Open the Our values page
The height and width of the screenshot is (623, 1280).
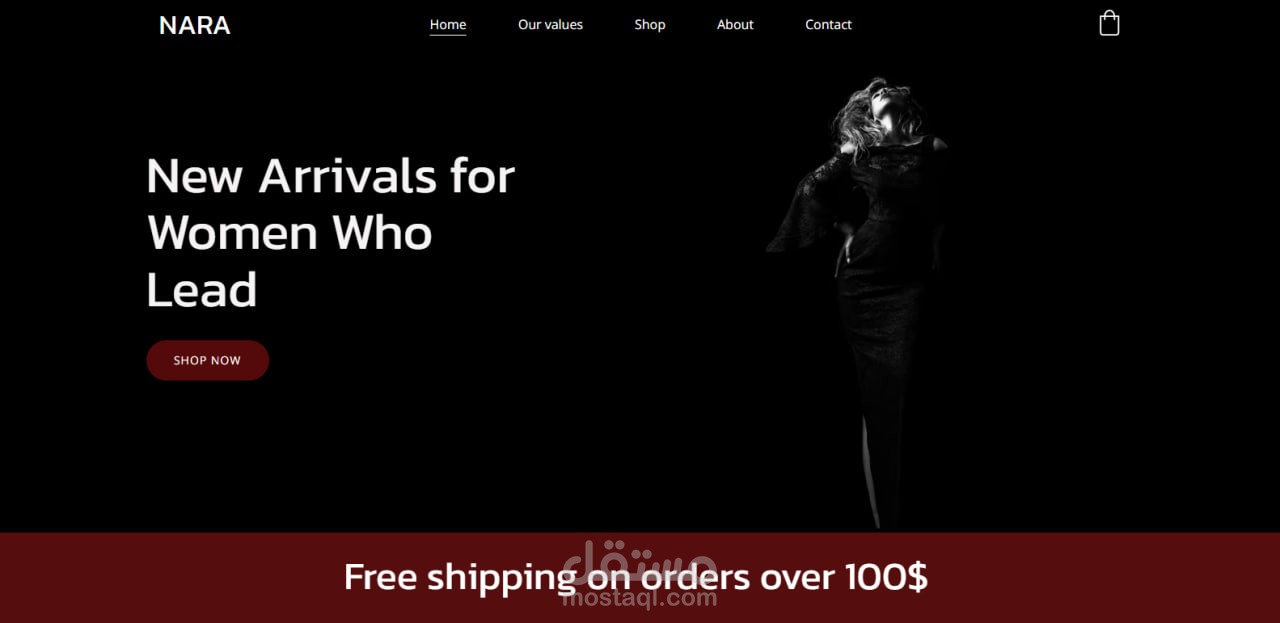pyautogui.click(x=550, y=24)
